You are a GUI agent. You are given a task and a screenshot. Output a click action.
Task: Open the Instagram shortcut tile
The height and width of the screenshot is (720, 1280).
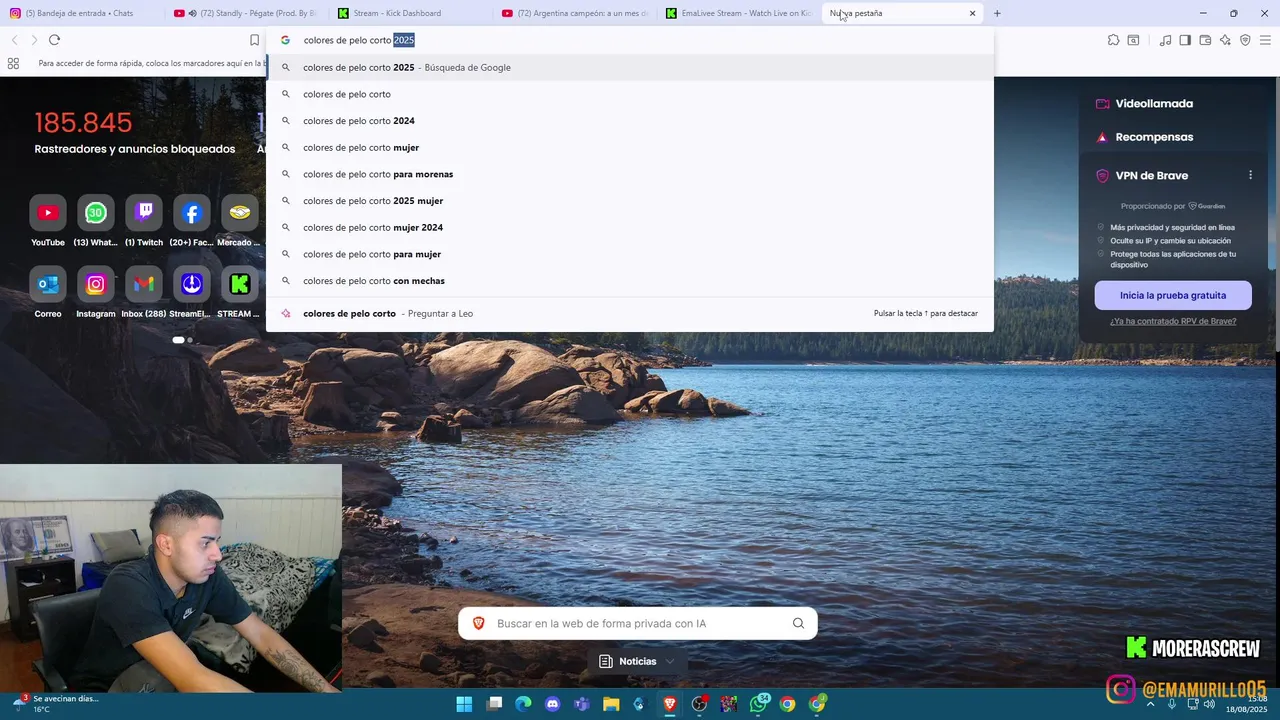pyautogui.click(x=96, y=285)
